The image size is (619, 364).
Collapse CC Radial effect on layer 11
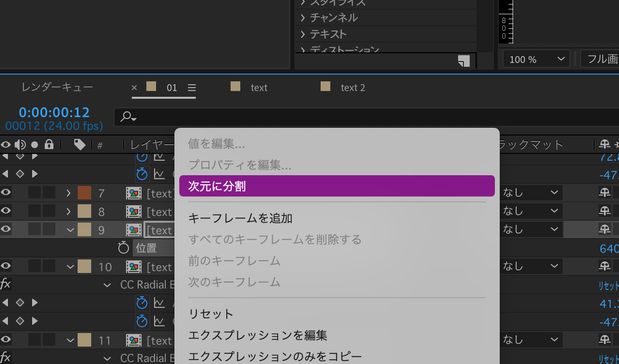coord(107,359)
